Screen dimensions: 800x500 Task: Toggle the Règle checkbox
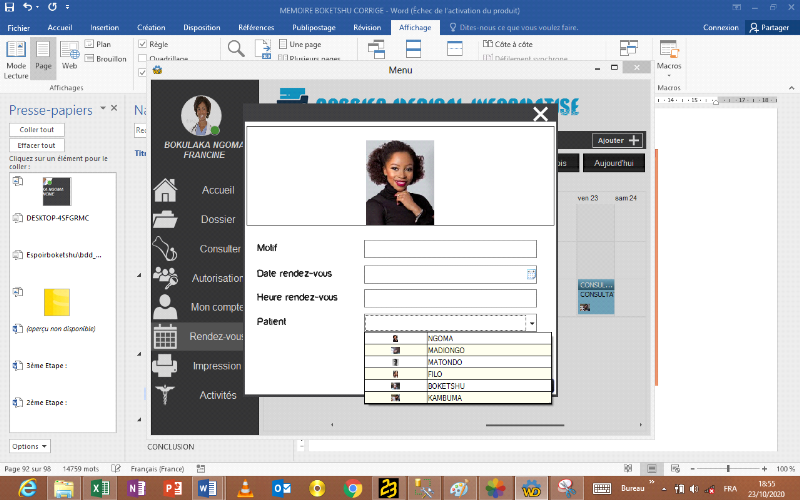143,44
